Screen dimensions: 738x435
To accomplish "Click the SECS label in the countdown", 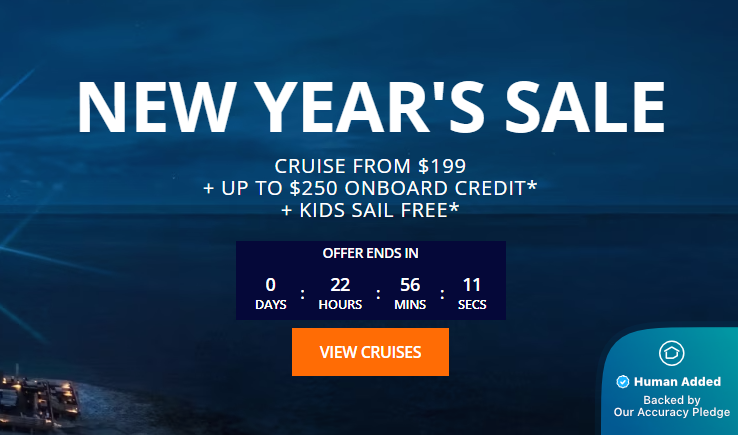I will (x=472, y=304).
